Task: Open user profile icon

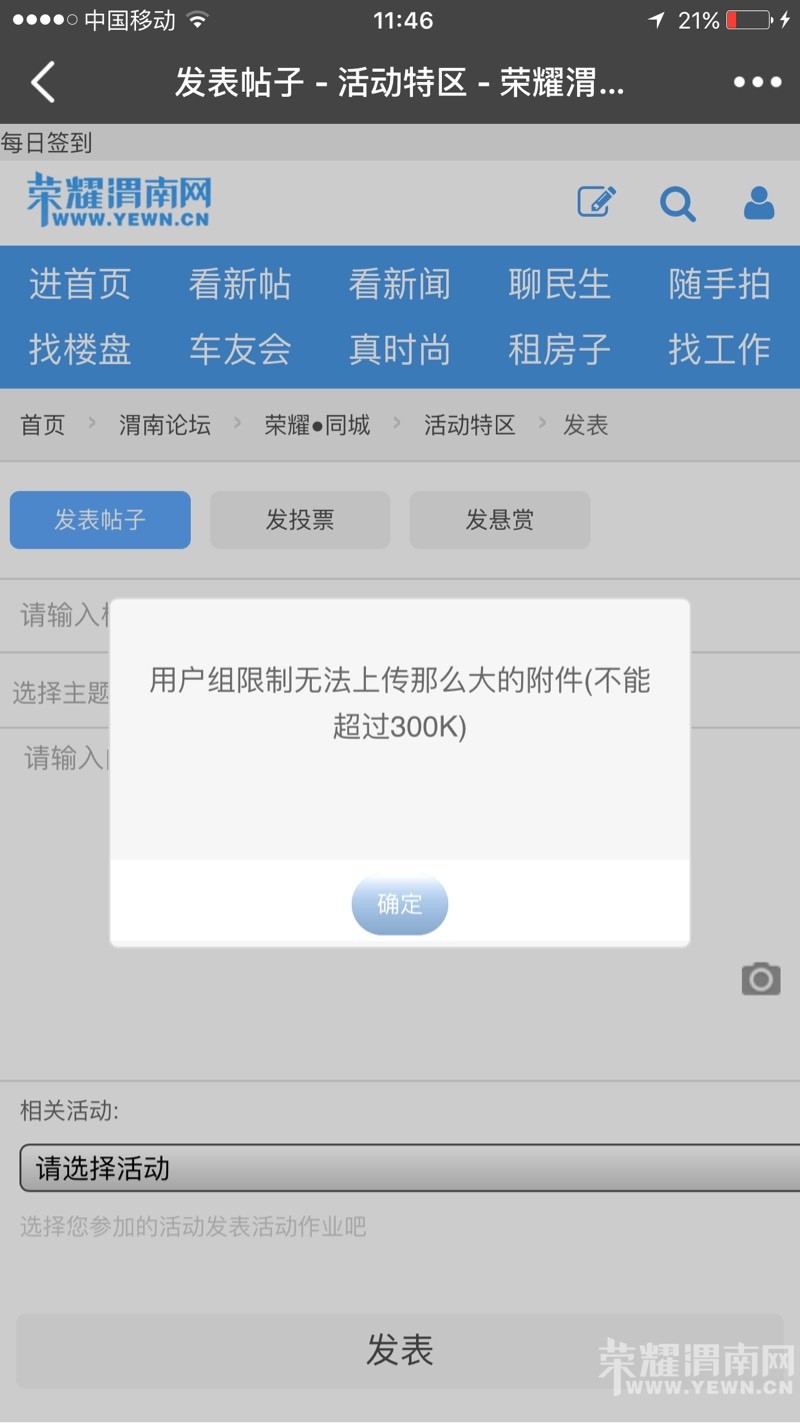Action: [759, 203]
